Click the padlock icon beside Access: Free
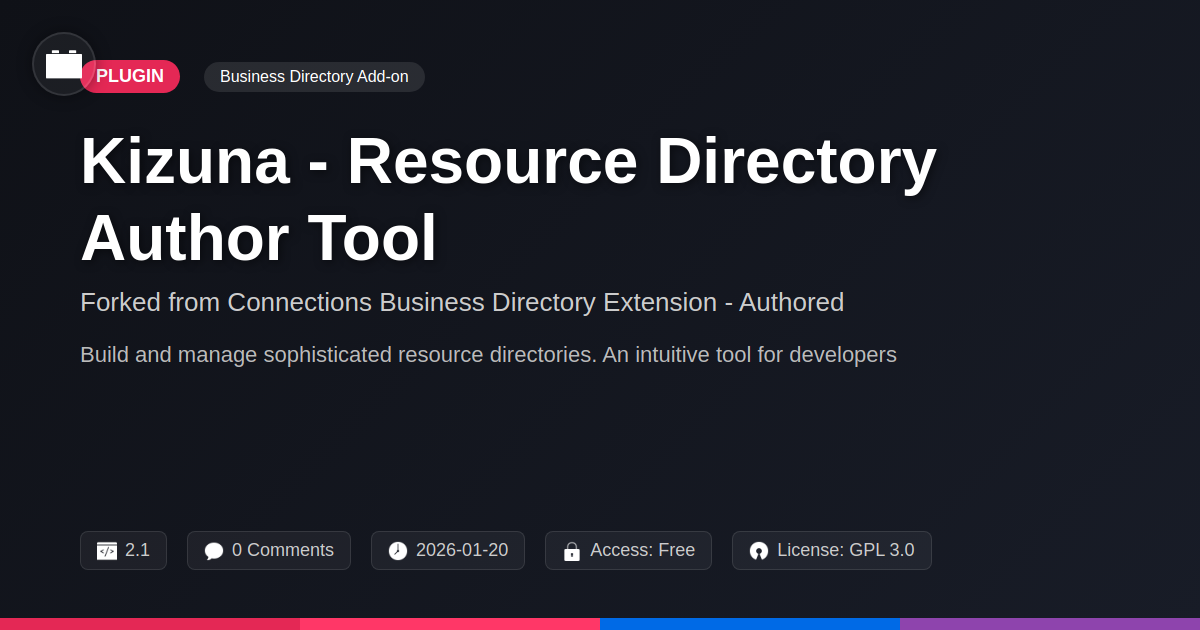This screenshot has width=1200, height=630. click(572, 551)
